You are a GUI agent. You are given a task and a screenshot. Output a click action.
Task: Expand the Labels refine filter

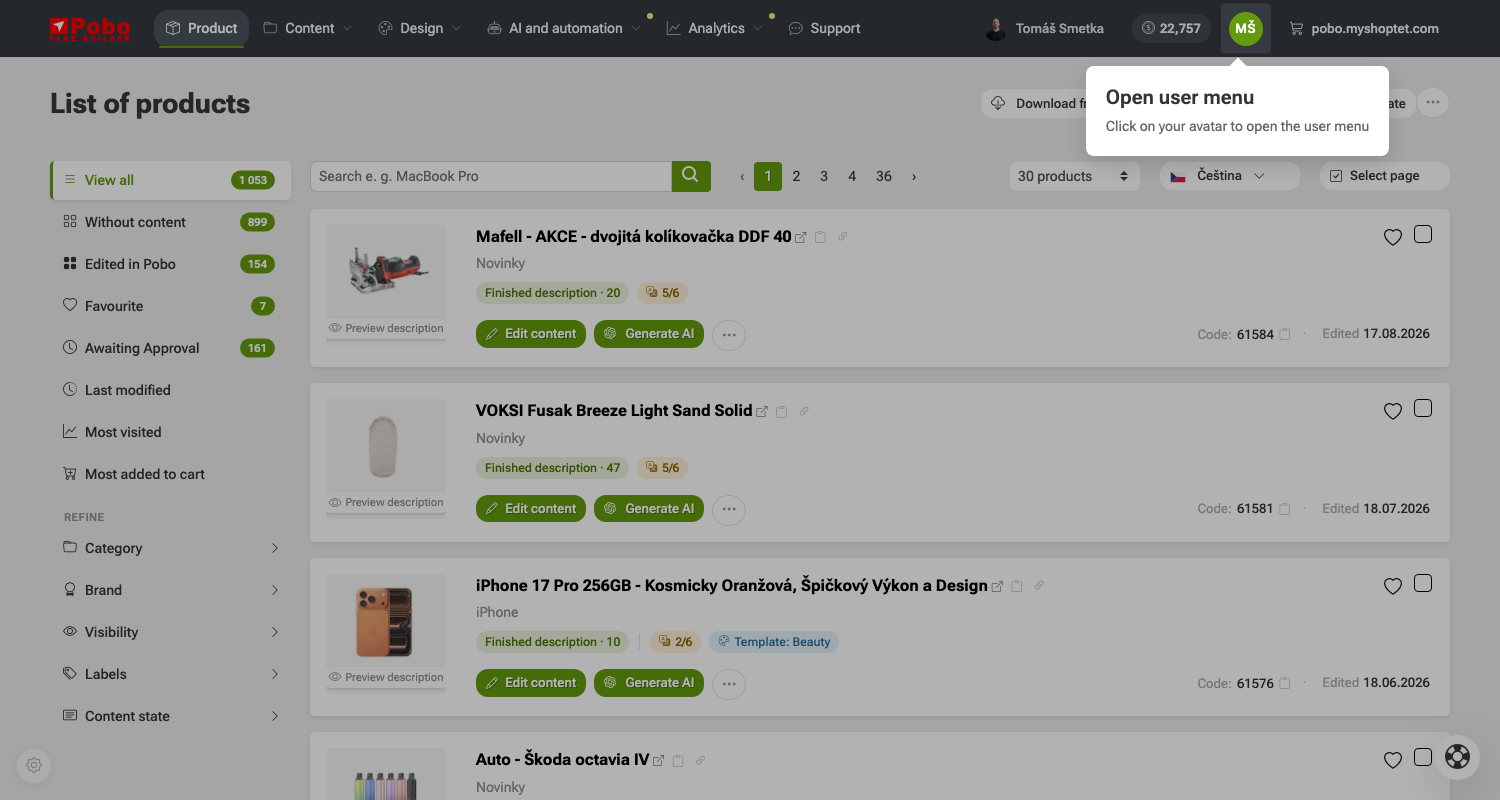(x=170, y=674)
